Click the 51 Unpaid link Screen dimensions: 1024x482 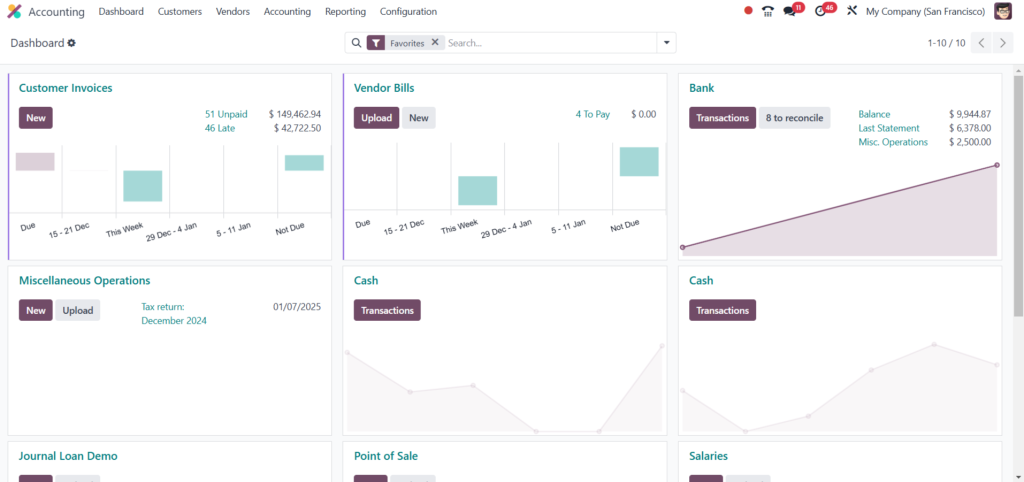coord(226,114)
